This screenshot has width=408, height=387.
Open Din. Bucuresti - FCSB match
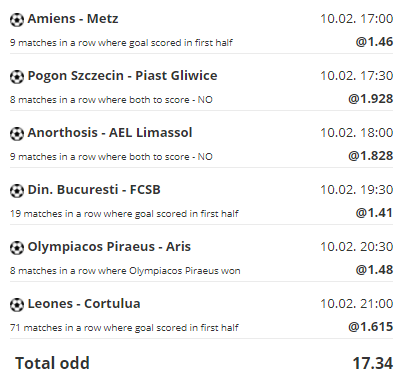click(x=94, y=190)
